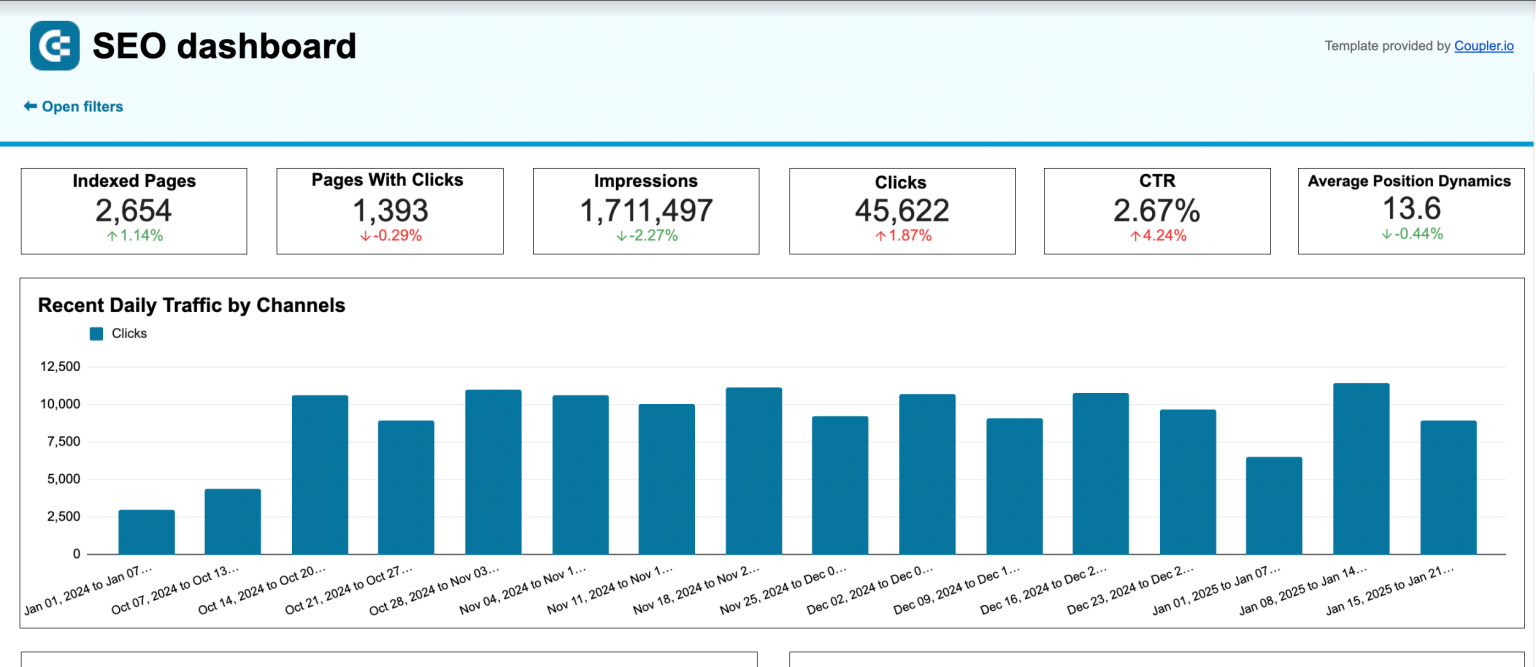Select the CTR metric card
Screen dimensions: 1536x667
coord(1157,211)
